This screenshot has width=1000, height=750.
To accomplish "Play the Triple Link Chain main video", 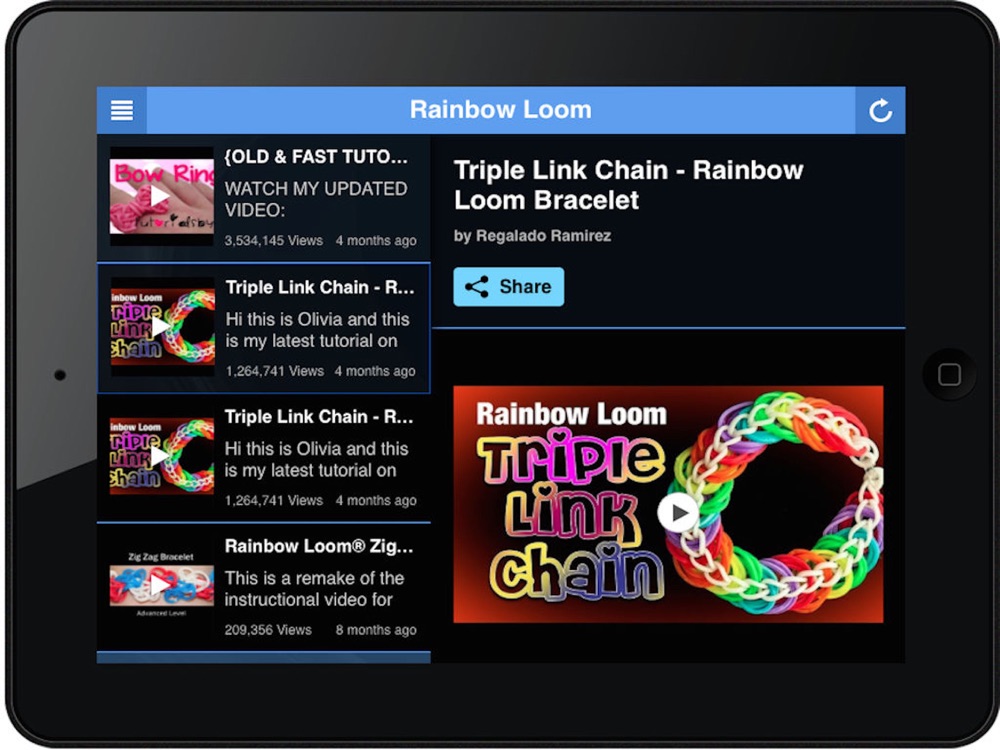I will [x=677, y=512].
